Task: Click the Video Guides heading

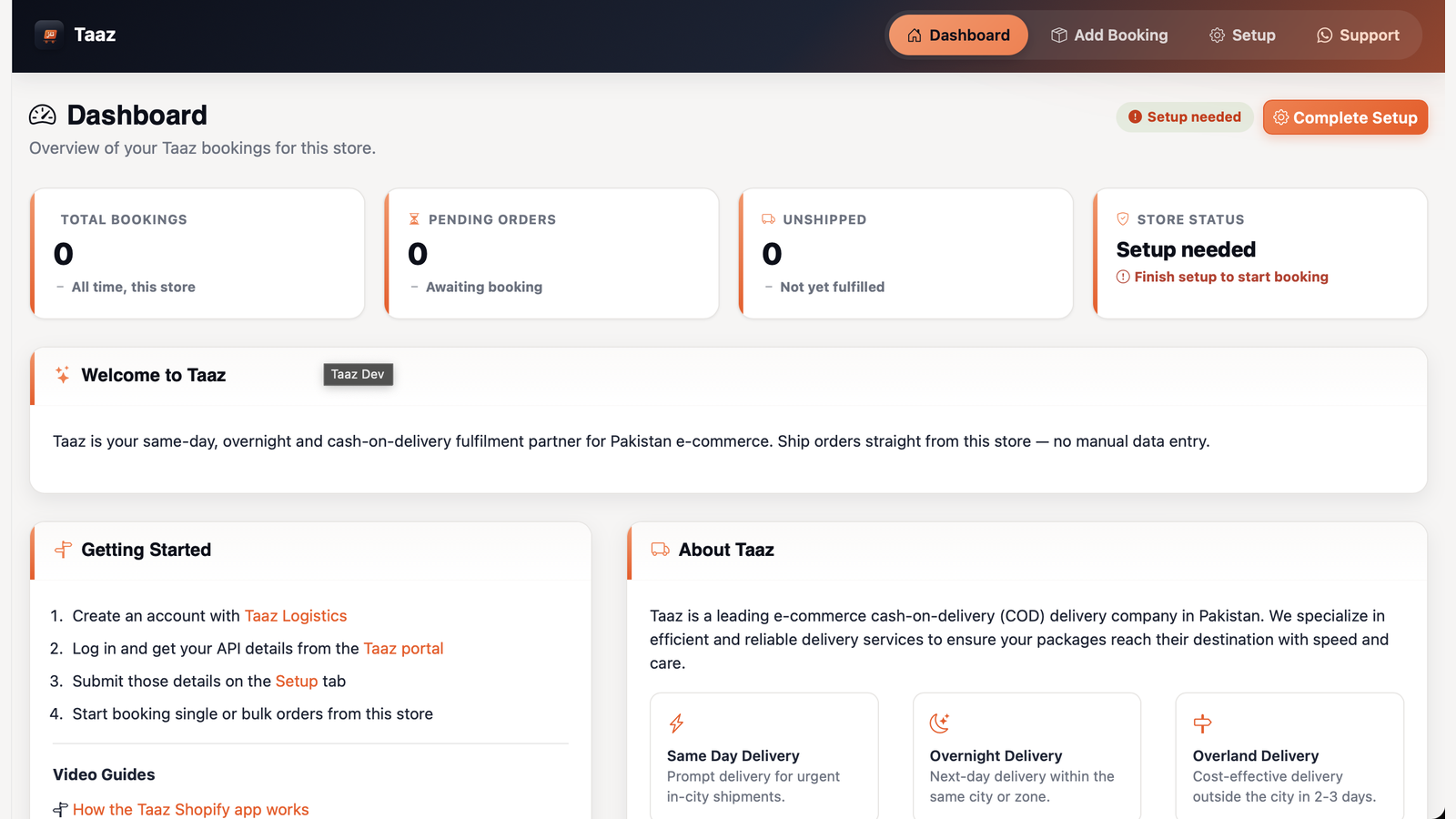Action: point(104,774)
